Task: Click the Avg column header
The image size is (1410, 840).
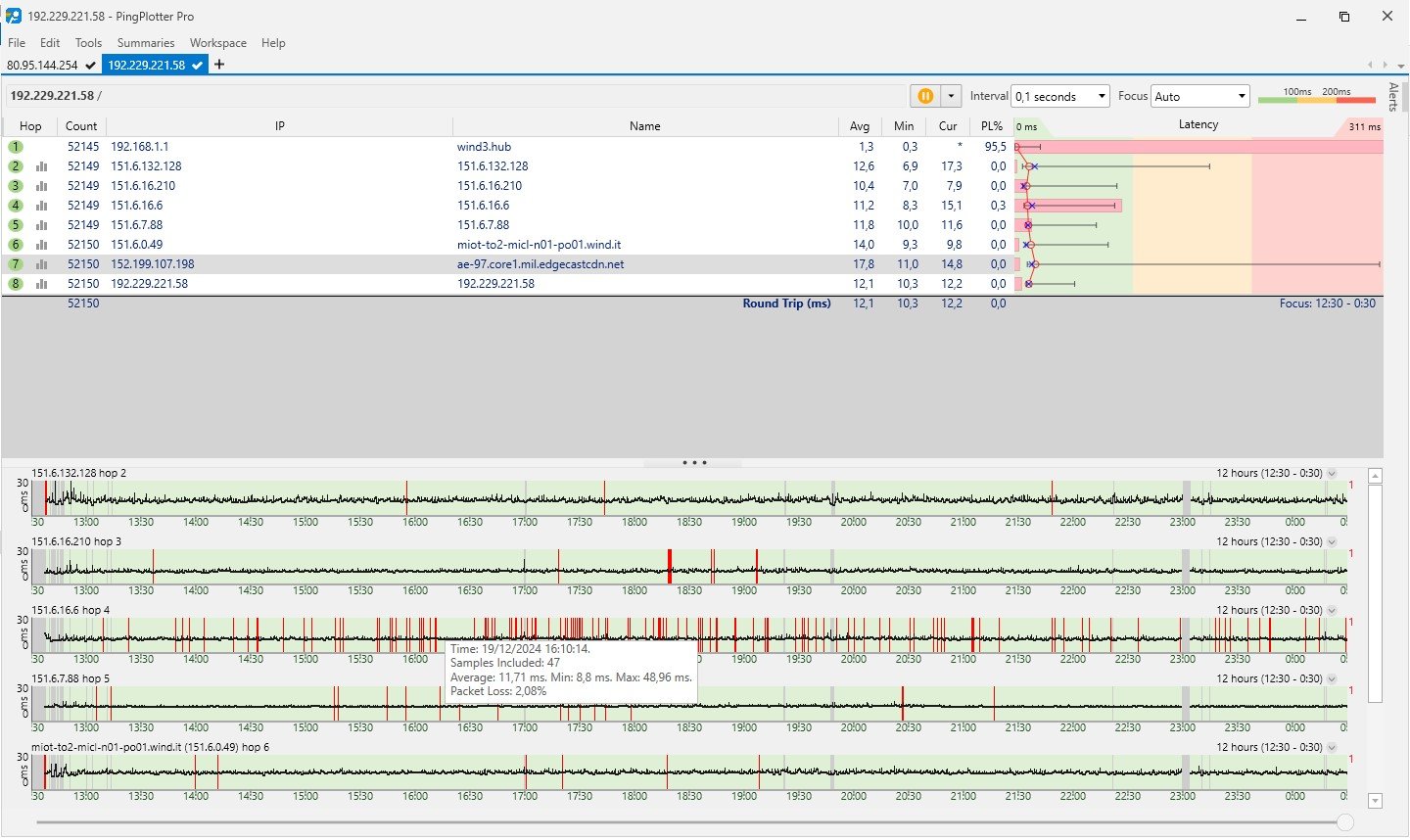Action: coord(860,126)
